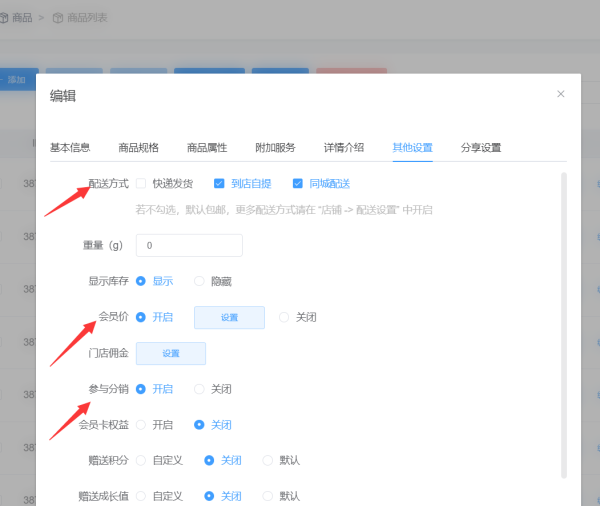
Task: Select 关闭 for 参与分销
Action: click(200, 389)
